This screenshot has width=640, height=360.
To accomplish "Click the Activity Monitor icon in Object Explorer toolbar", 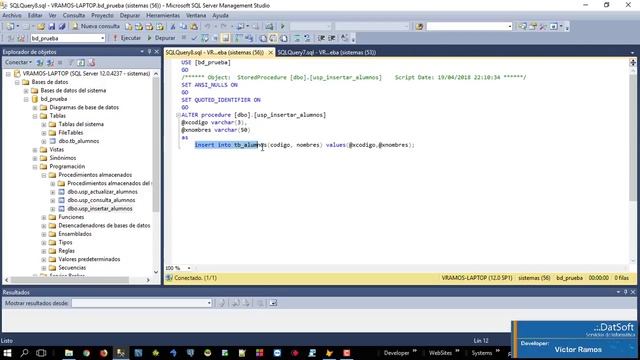I will (92, 62).
